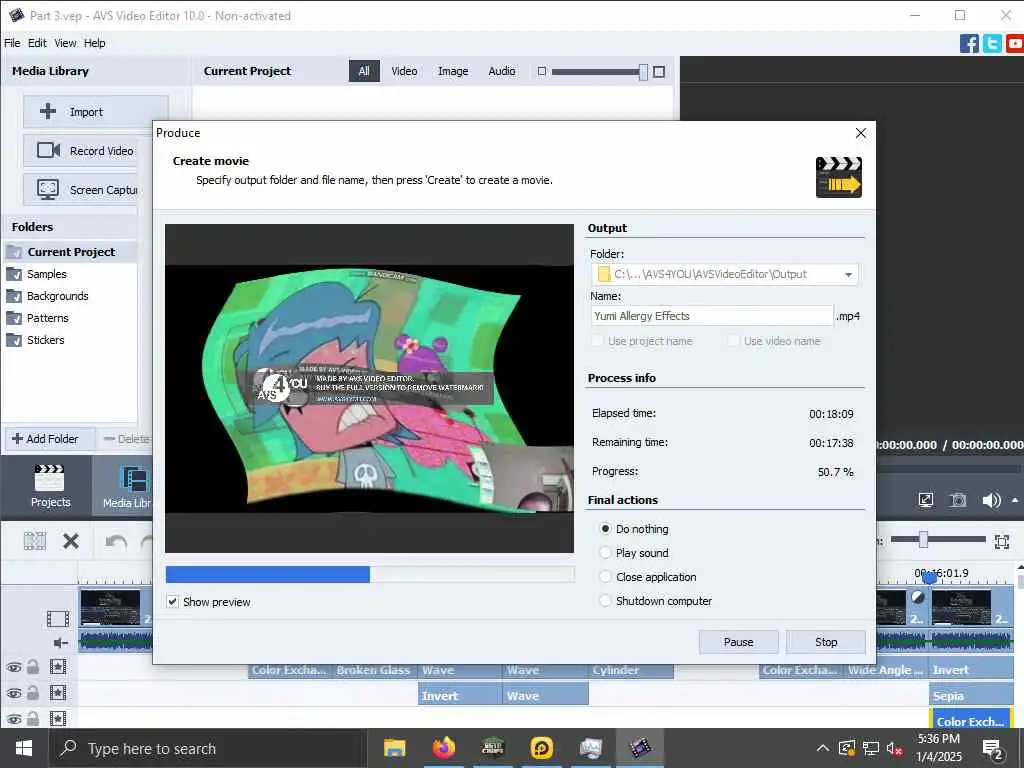
Task: Expand the volume arrow next to speaker
Action: 1015,500
